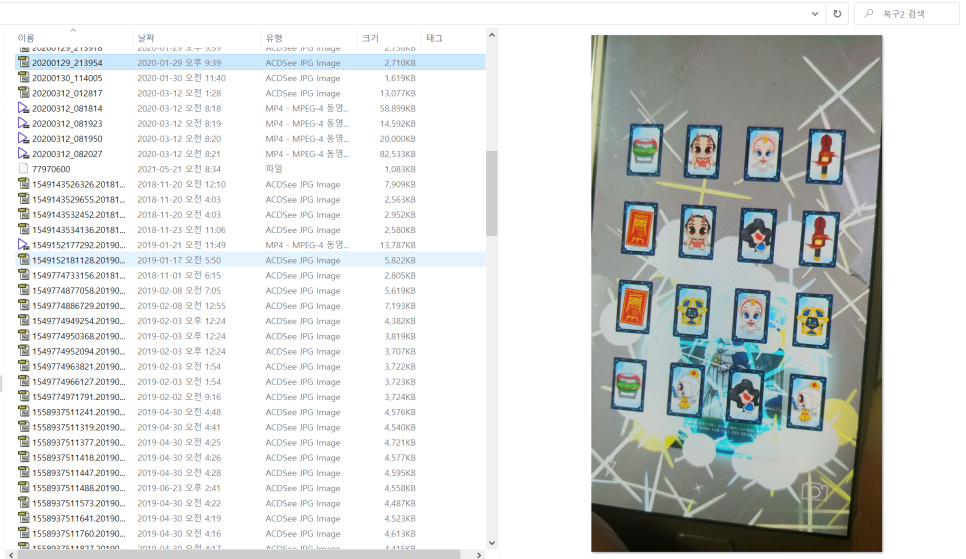Screen dimensions: 966x559
Task: Click the 7,909KB size cell
Action: tap(400, 184)
